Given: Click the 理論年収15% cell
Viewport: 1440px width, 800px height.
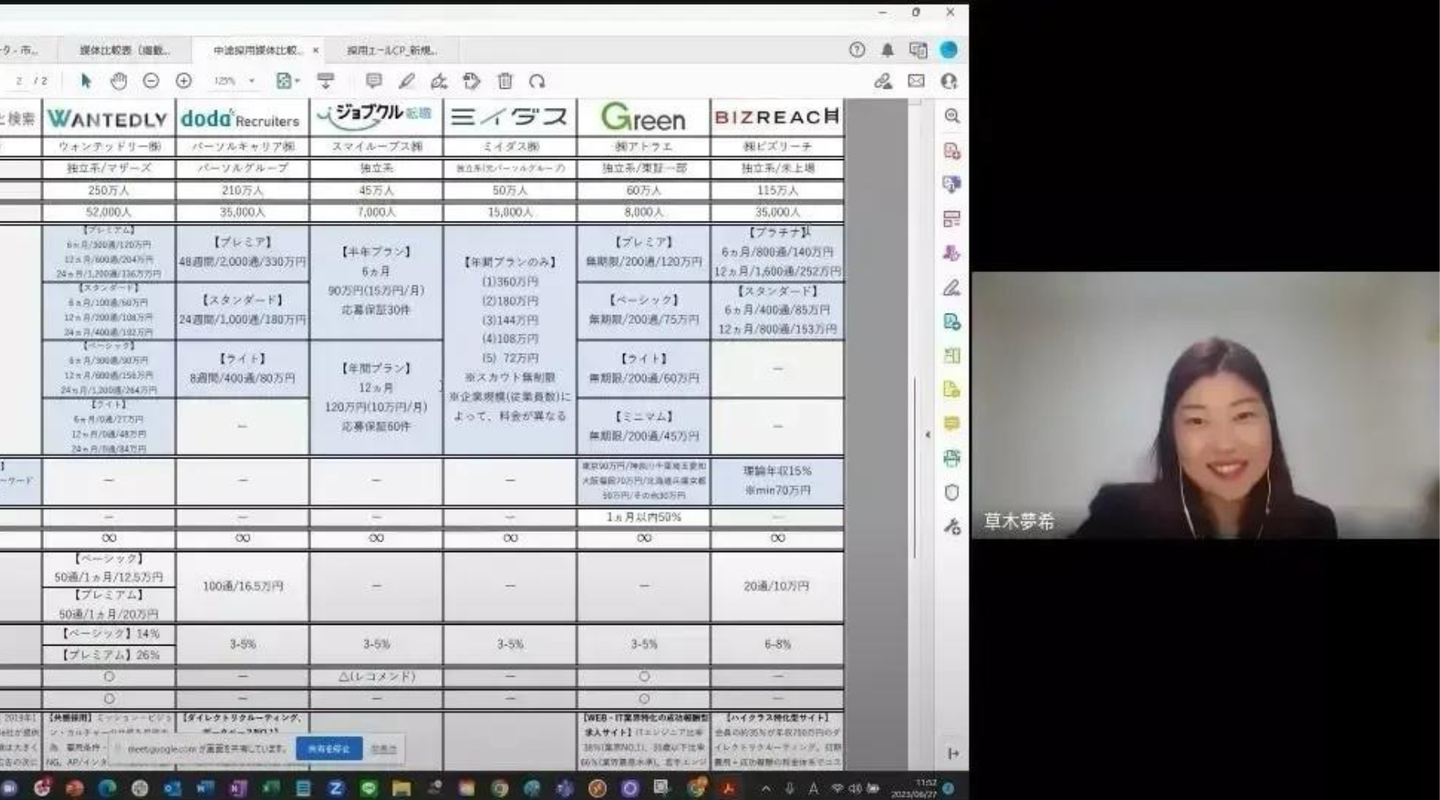Looking at the screenshot, I should [x=777, y=481].
